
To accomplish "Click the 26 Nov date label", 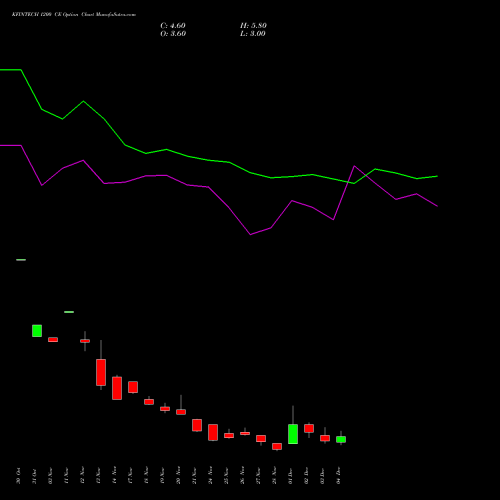I will [x=242, y=476].
